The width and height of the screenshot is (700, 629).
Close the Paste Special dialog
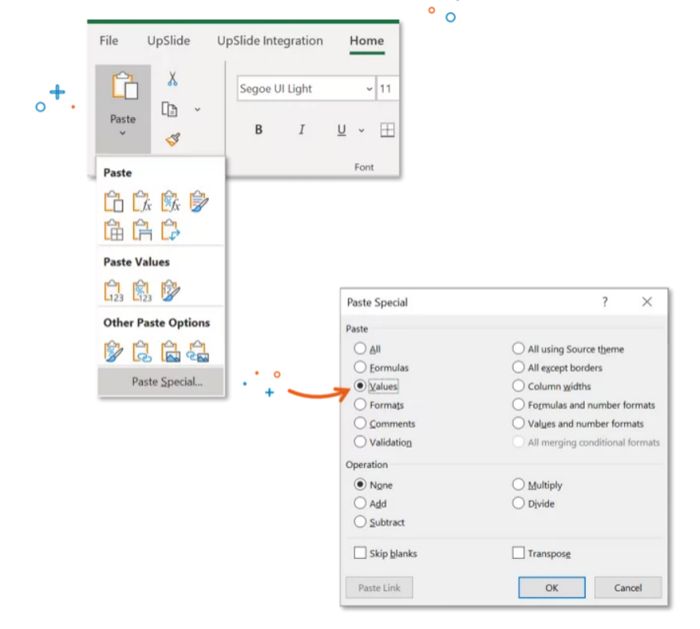[x=647, y=302]
